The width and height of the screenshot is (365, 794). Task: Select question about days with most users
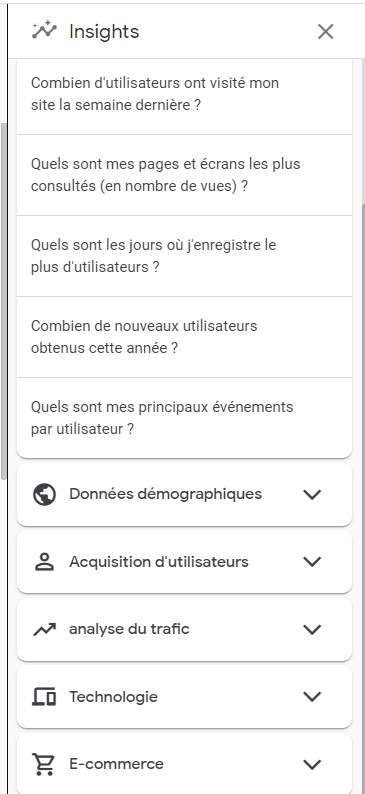point(184,256)
